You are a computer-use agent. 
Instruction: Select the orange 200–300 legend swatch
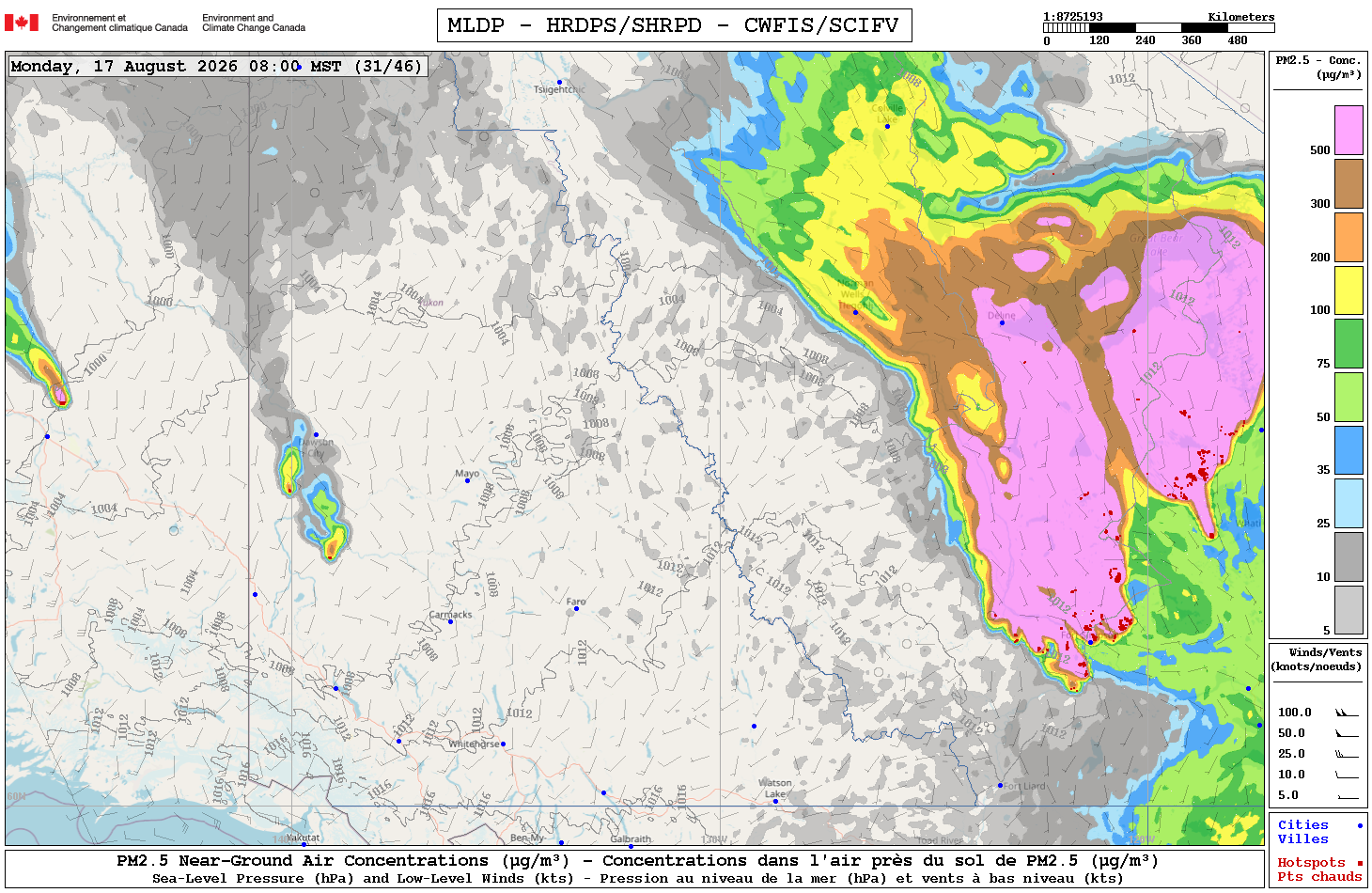pos(1349,237)
